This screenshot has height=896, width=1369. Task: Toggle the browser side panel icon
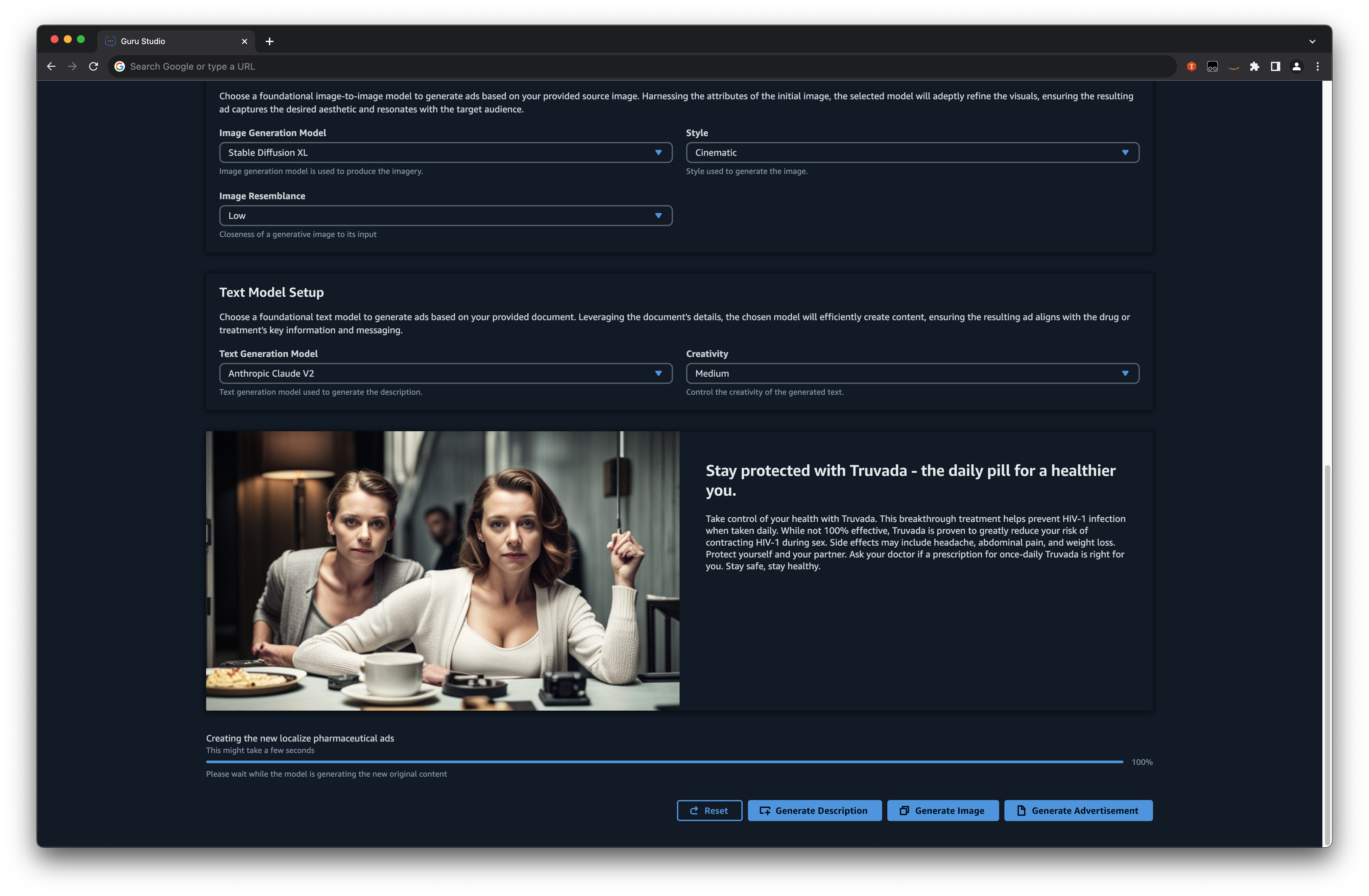(x=1275, y=67)
